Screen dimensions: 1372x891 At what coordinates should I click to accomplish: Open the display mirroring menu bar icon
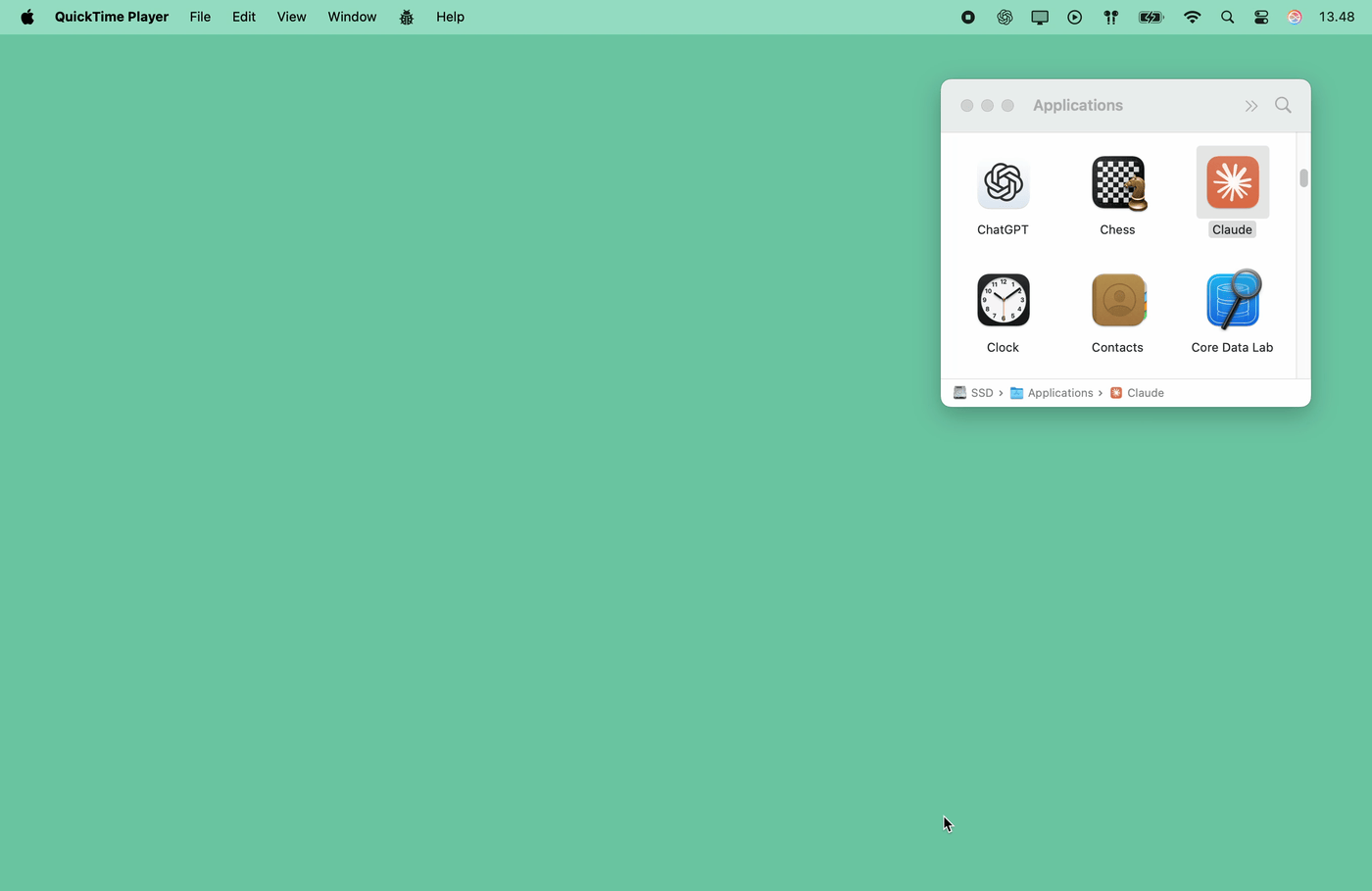tap(1040, 17)
